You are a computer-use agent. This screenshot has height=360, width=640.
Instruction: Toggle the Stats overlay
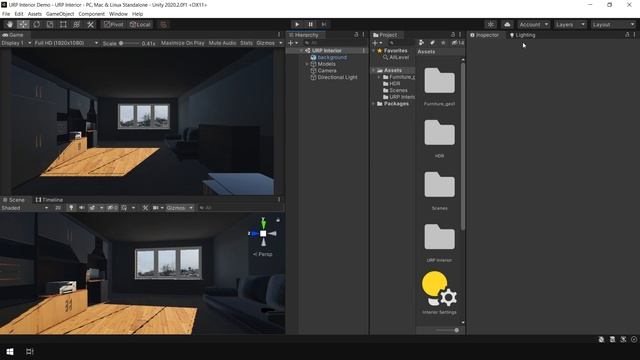(246, 43)
